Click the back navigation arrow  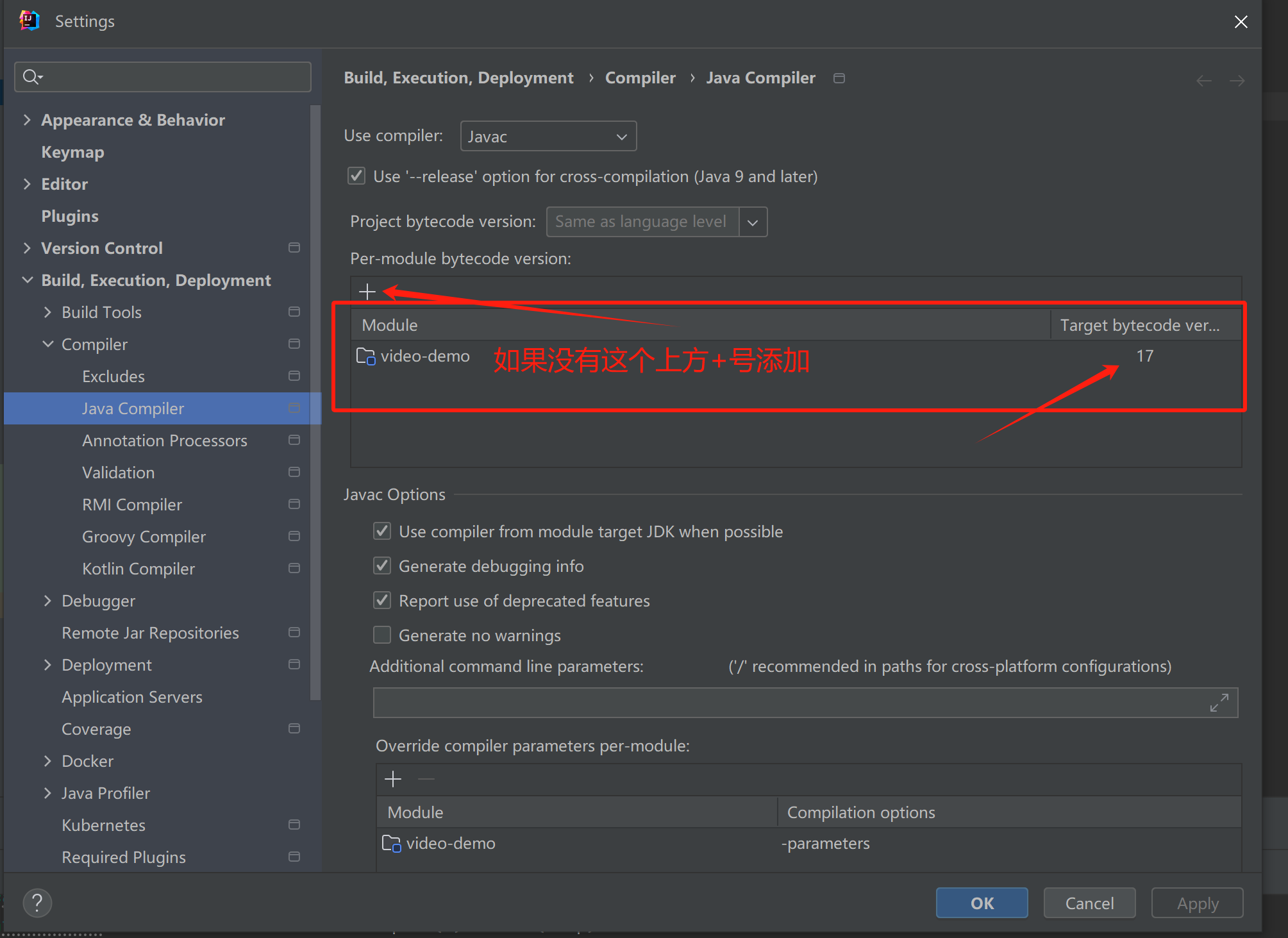[x=1204, y=80]
